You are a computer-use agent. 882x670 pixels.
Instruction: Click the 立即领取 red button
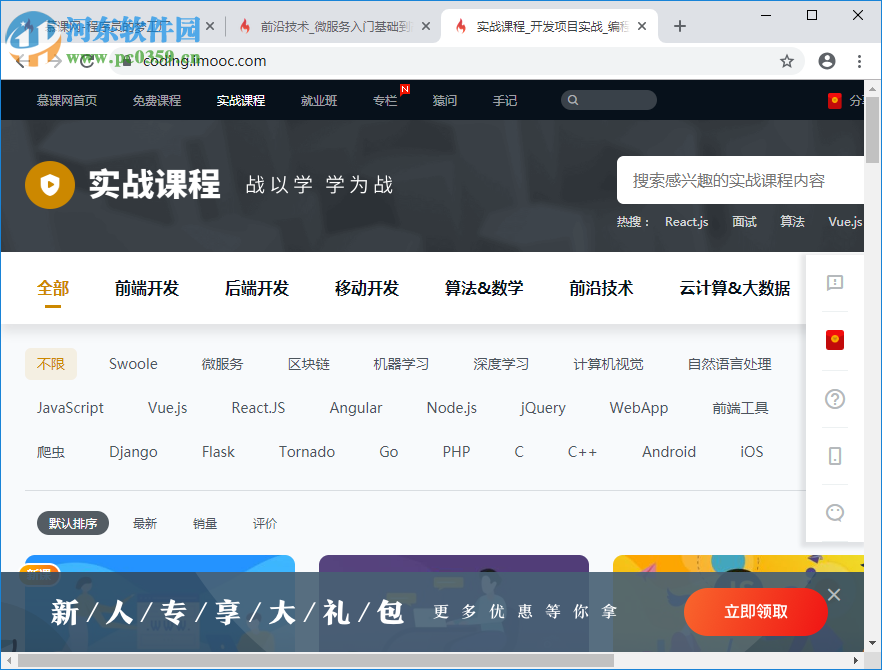click(755, 612)
